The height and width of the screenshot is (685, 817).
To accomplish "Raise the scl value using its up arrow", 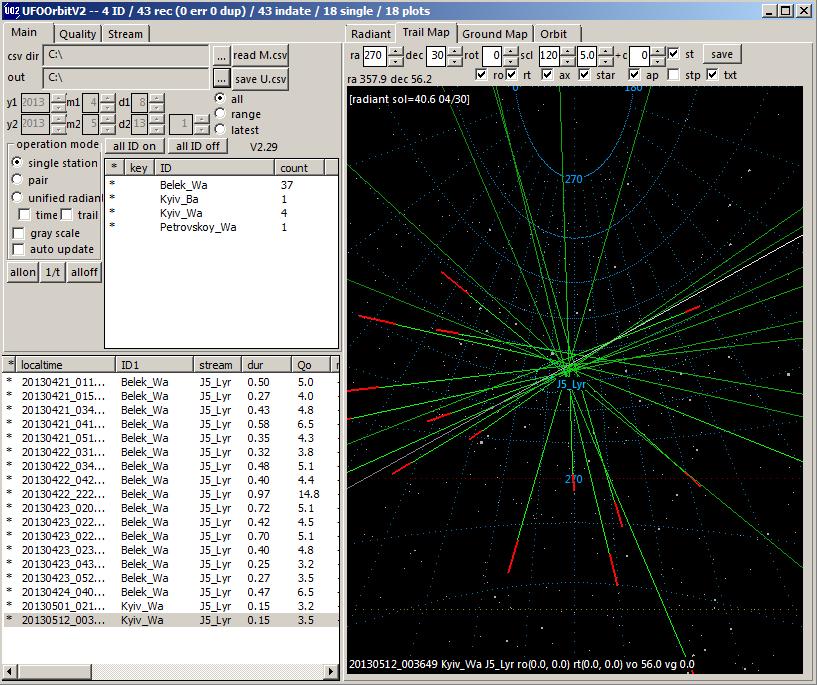I will coord(568,50).
